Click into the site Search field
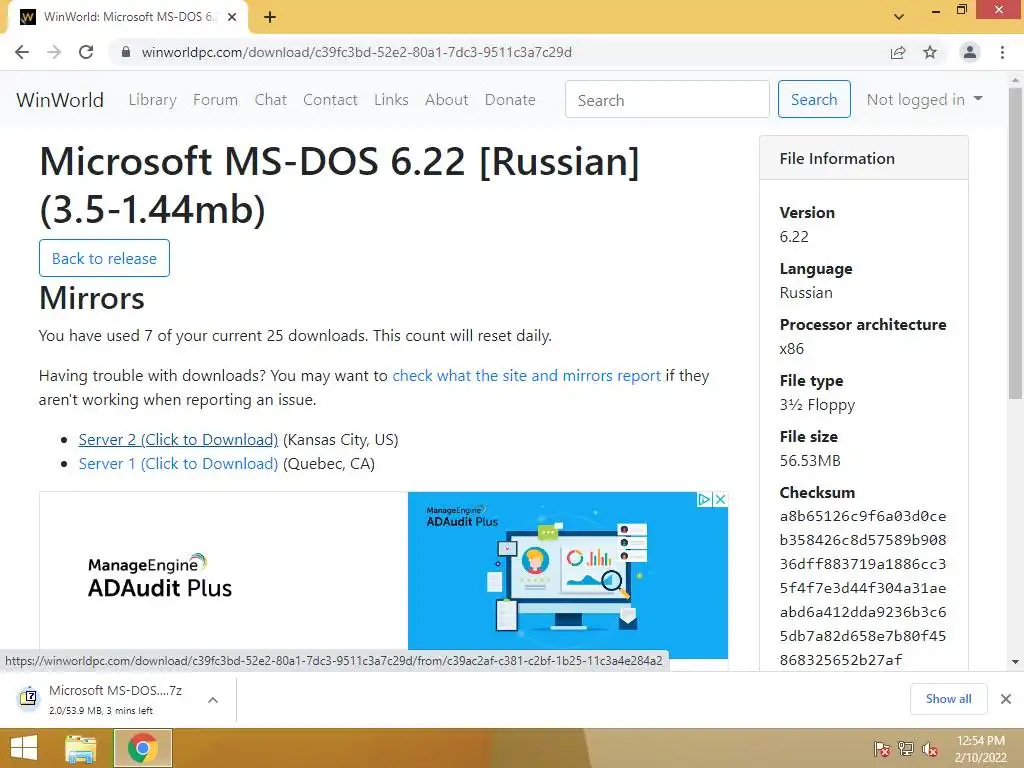This screenshot has height=768, width=1024. coord(667,99)
